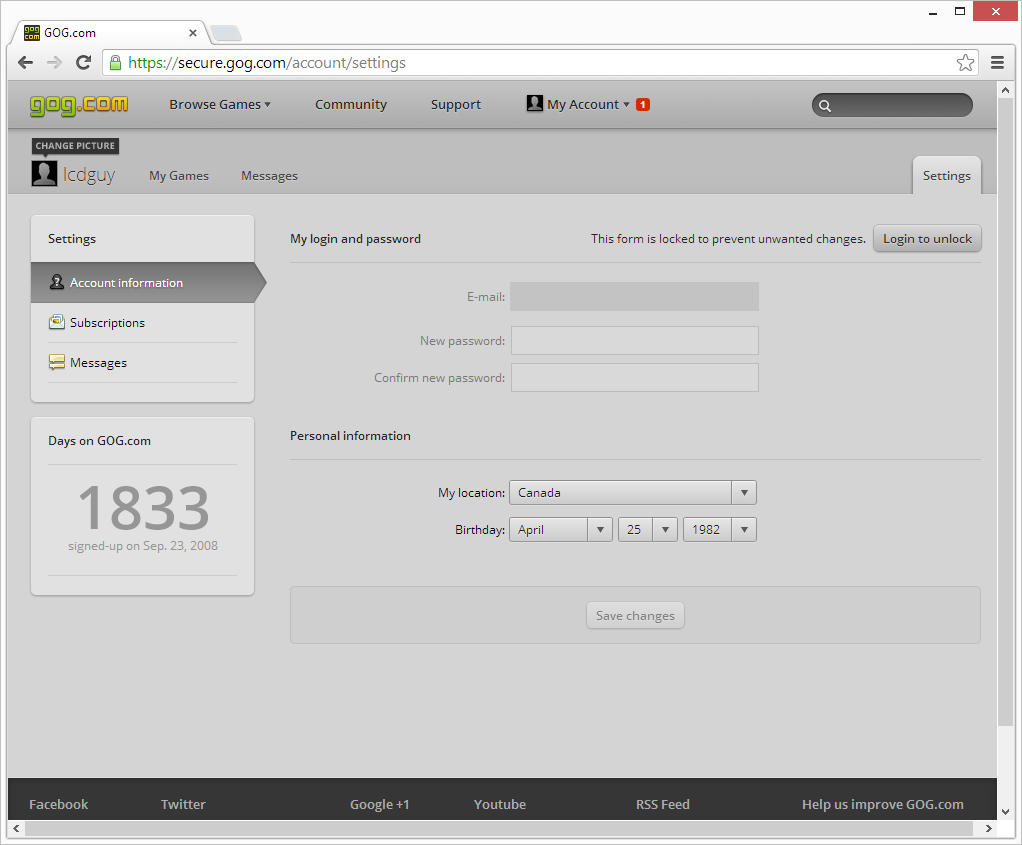
Task: Click the 1833 days counter
Action: (x=143, y=507)
